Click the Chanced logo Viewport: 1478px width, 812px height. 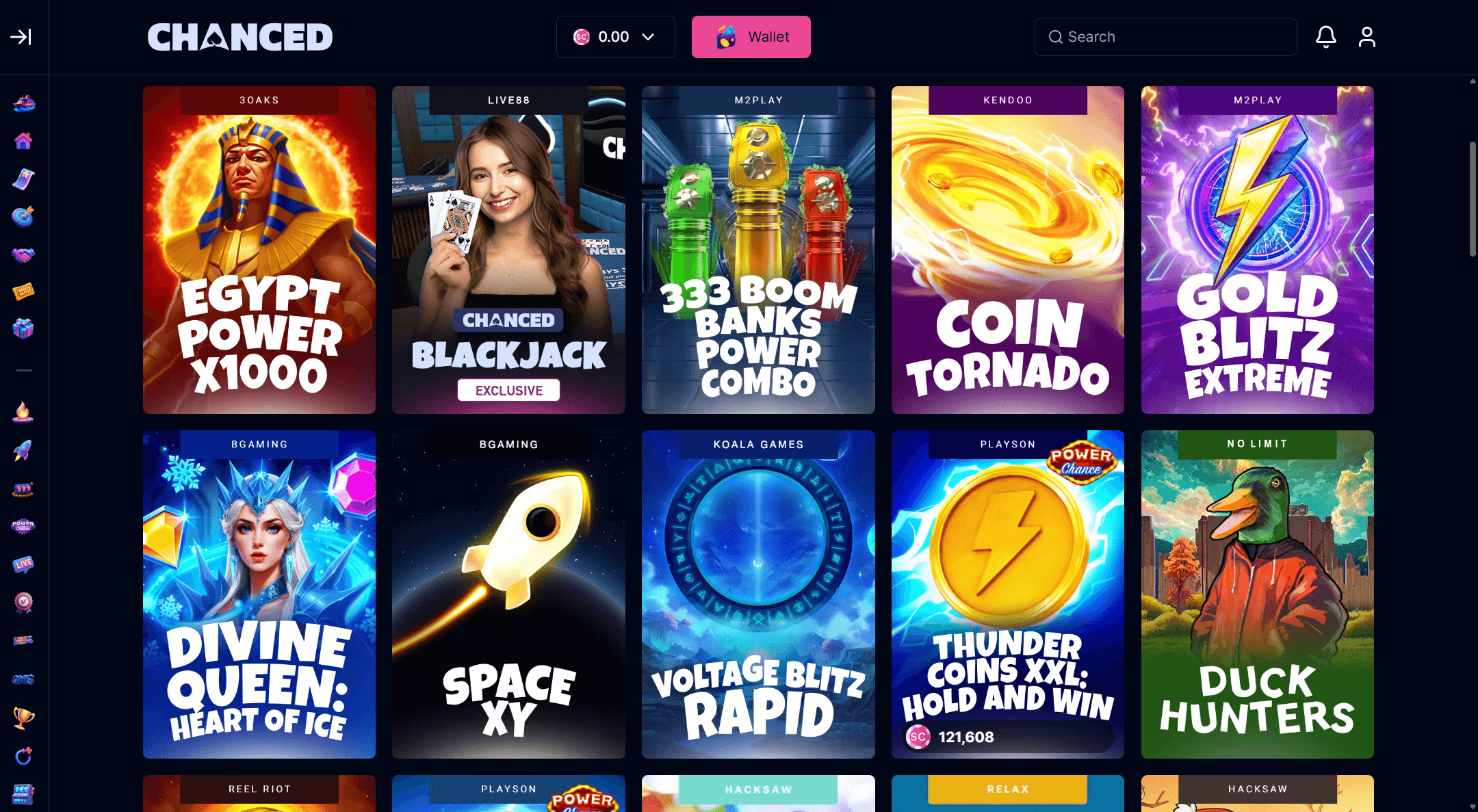240,37
